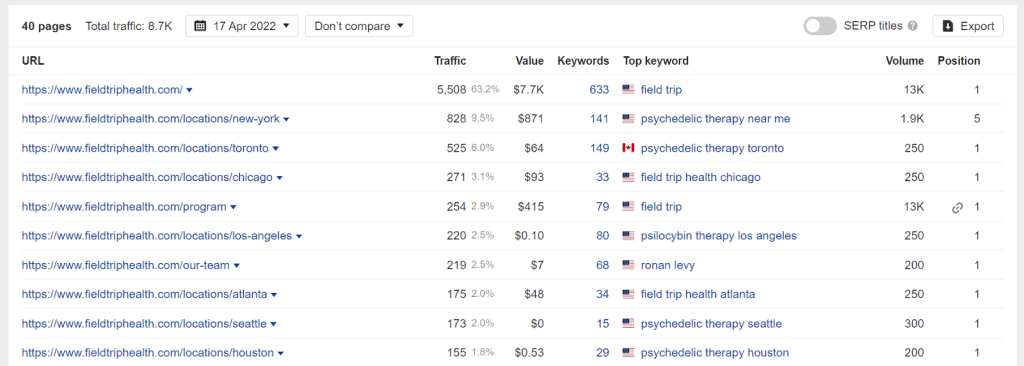Click US flag beside psychedelic therapy near me
Image resolution: width=1024 pixels, height=366 pixels.
point(628,119)
